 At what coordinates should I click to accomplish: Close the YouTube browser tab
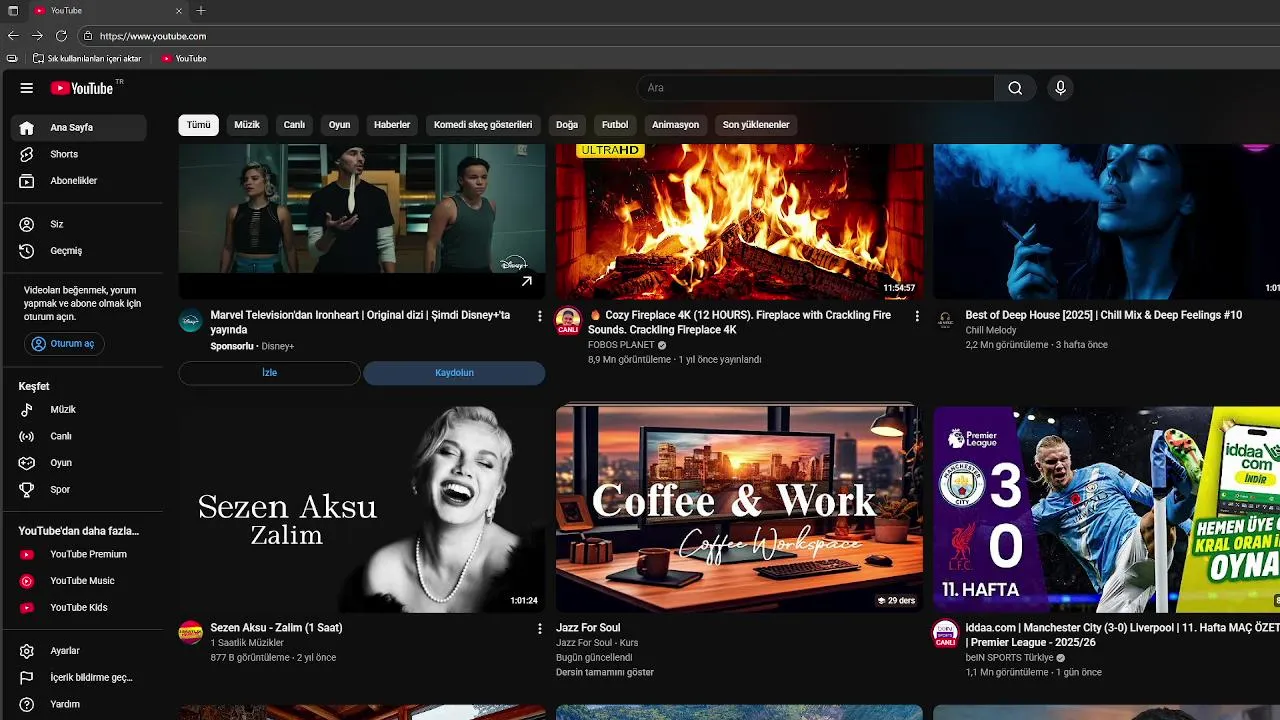(179, 10)
